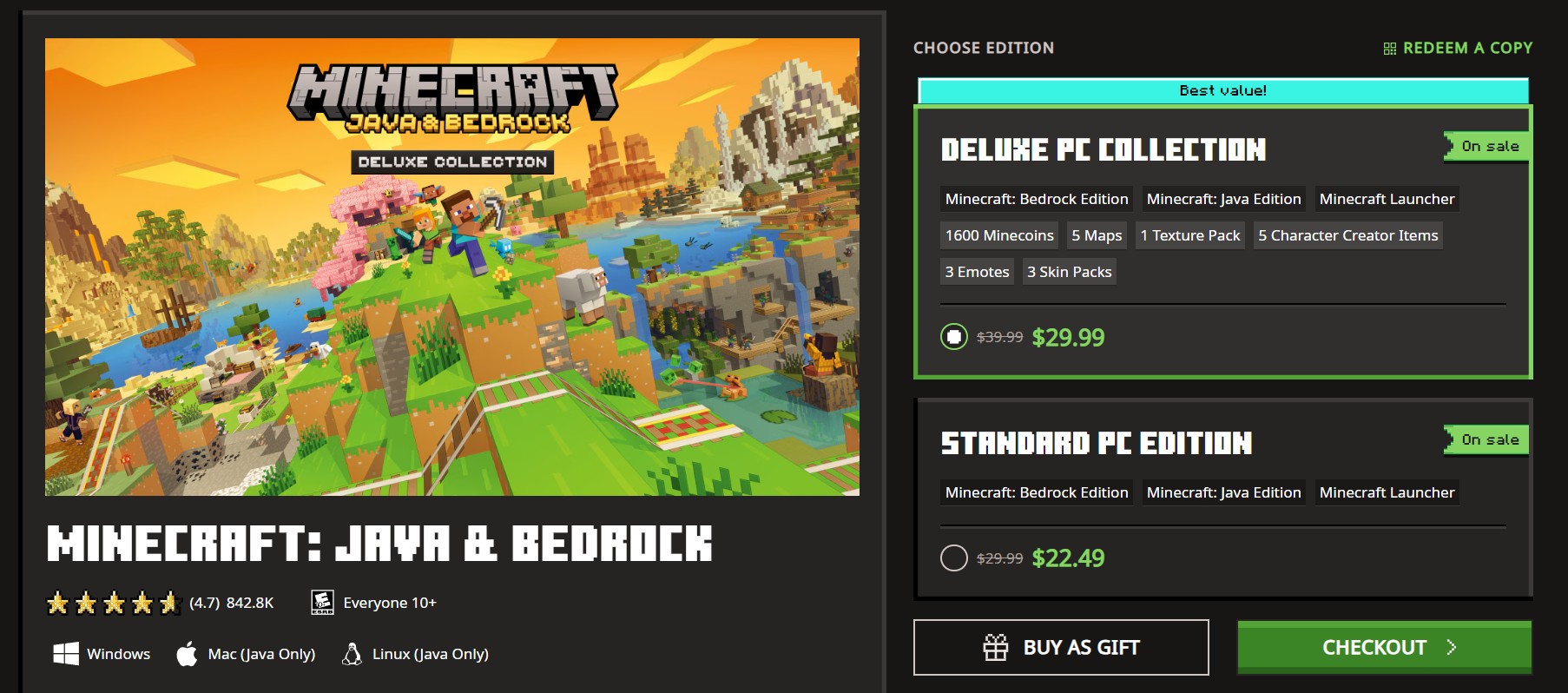This screenshot has width=1568, height=693.
Task: Open the Redeem a Copy link
Action: pyautogui.click(x=1458, y=48)
